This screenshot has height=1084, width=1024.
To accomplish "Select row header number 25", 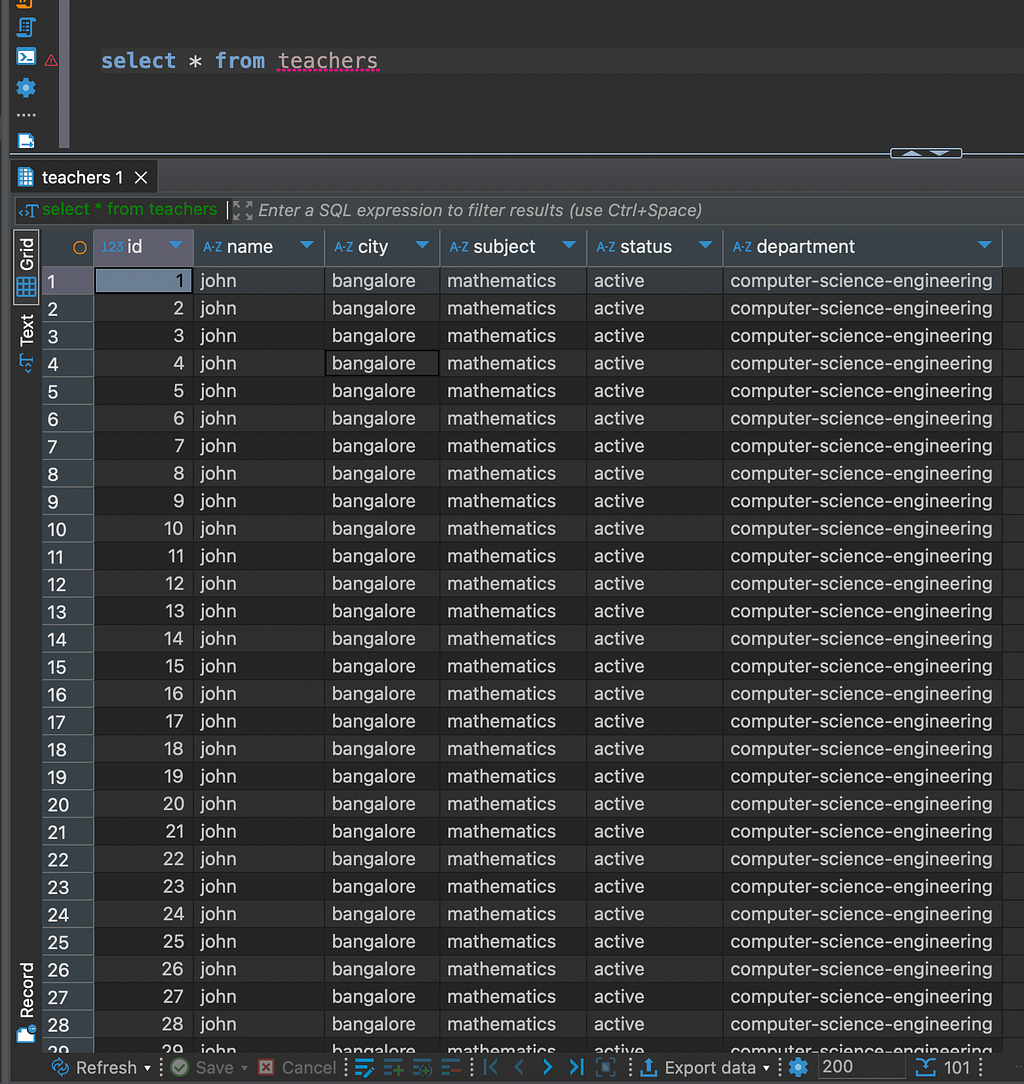I will pos(68,942).
